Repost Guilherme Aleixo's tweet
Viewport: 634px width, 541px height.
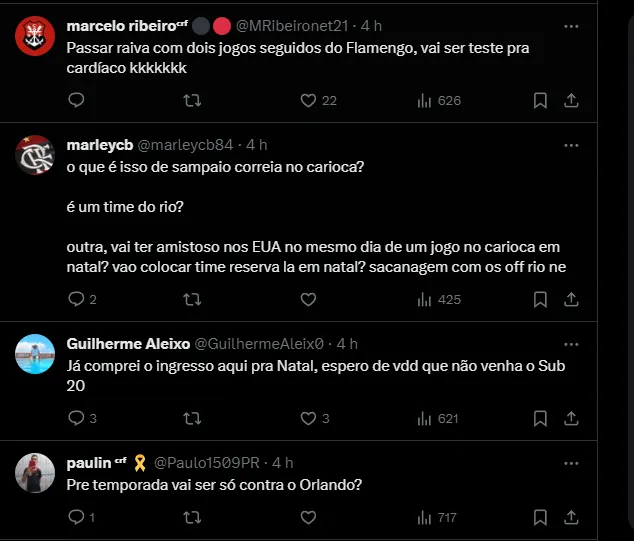pos(192,418)
